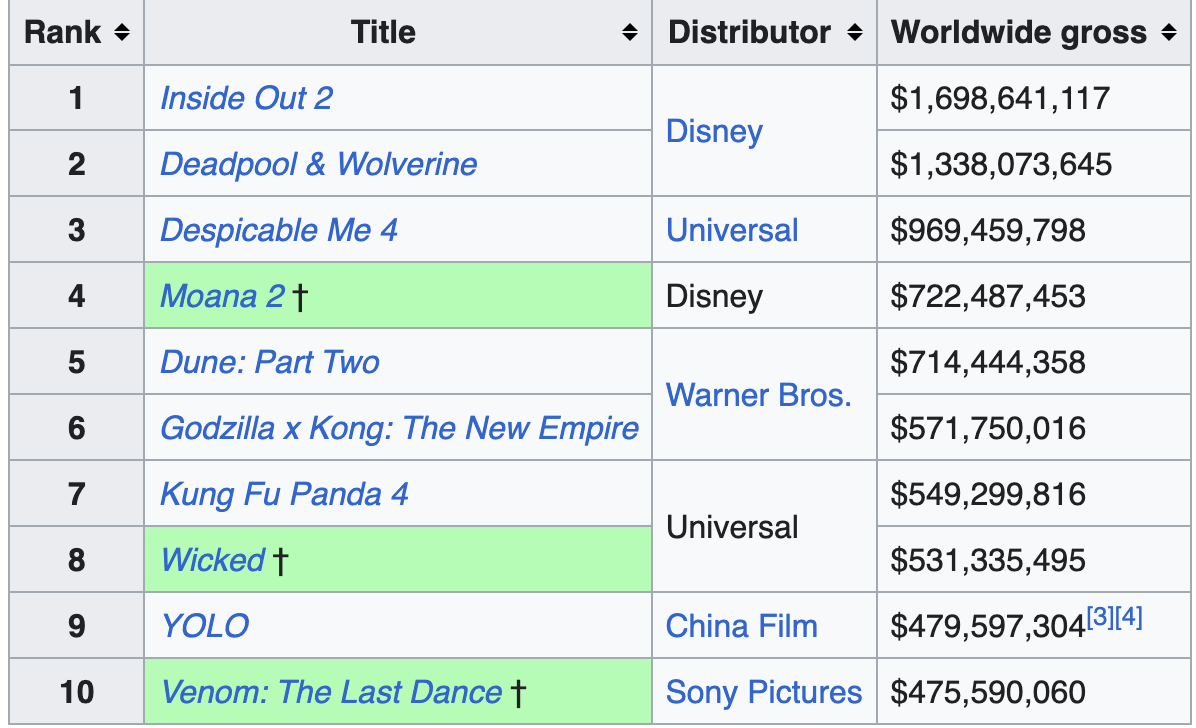1196x728 pixels.
Task: Open the Warner Bros. distributor link
Action: 758,395
